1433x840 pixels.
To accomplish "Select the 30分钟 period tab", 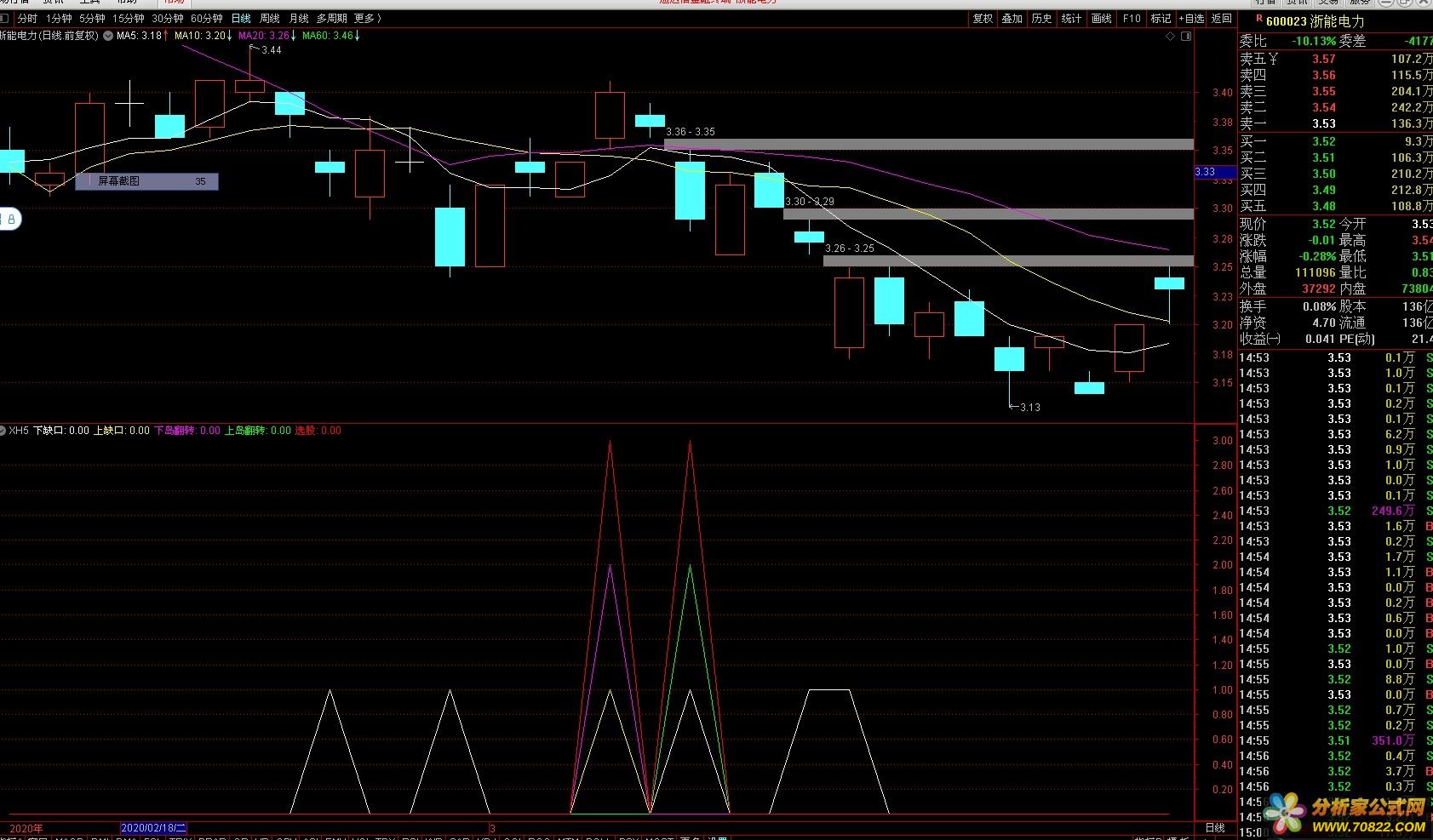I will pos(168,19).
